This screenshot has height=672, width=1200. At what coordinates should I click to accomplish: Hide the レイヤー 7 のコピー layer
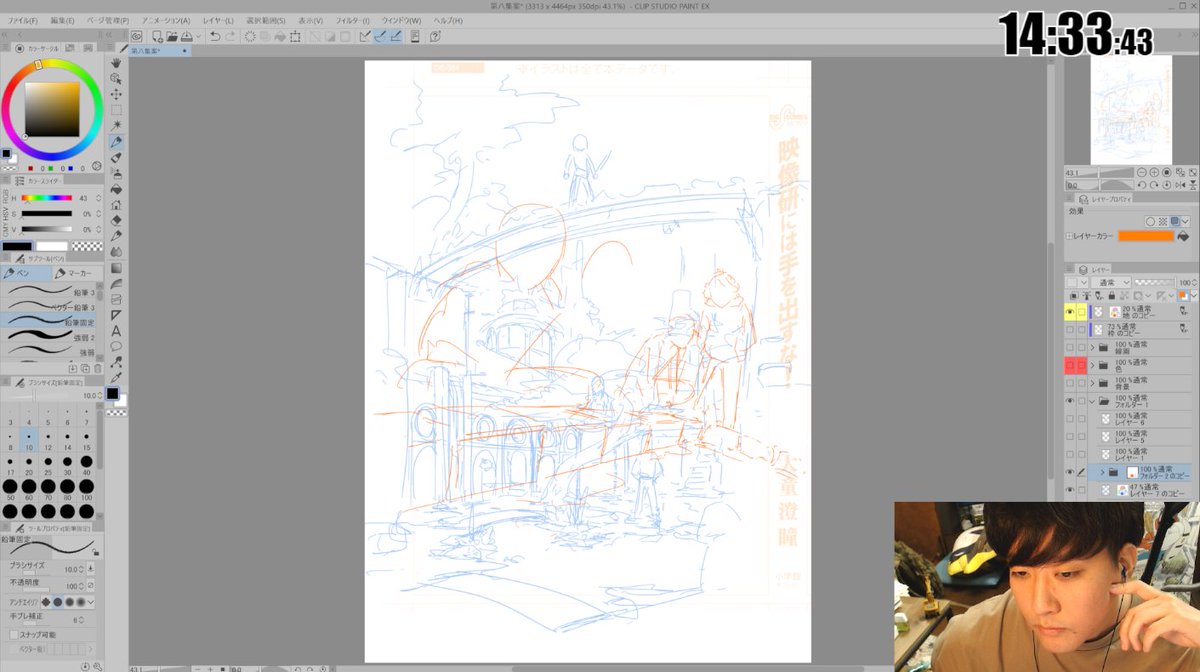pyautogui.click(x=1071, y=490)
